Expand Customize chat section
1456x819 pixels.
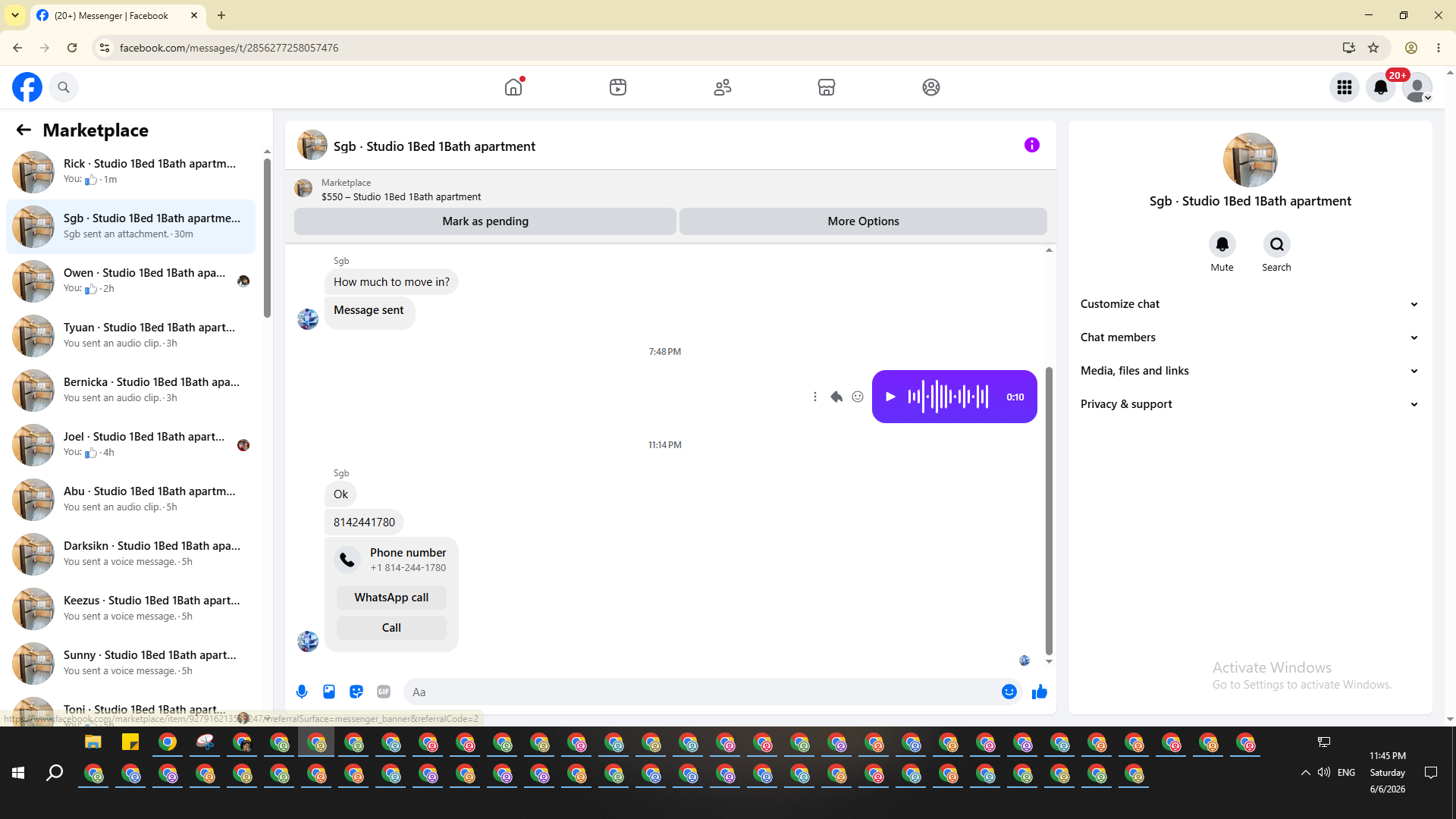[x=1250, y=304]
